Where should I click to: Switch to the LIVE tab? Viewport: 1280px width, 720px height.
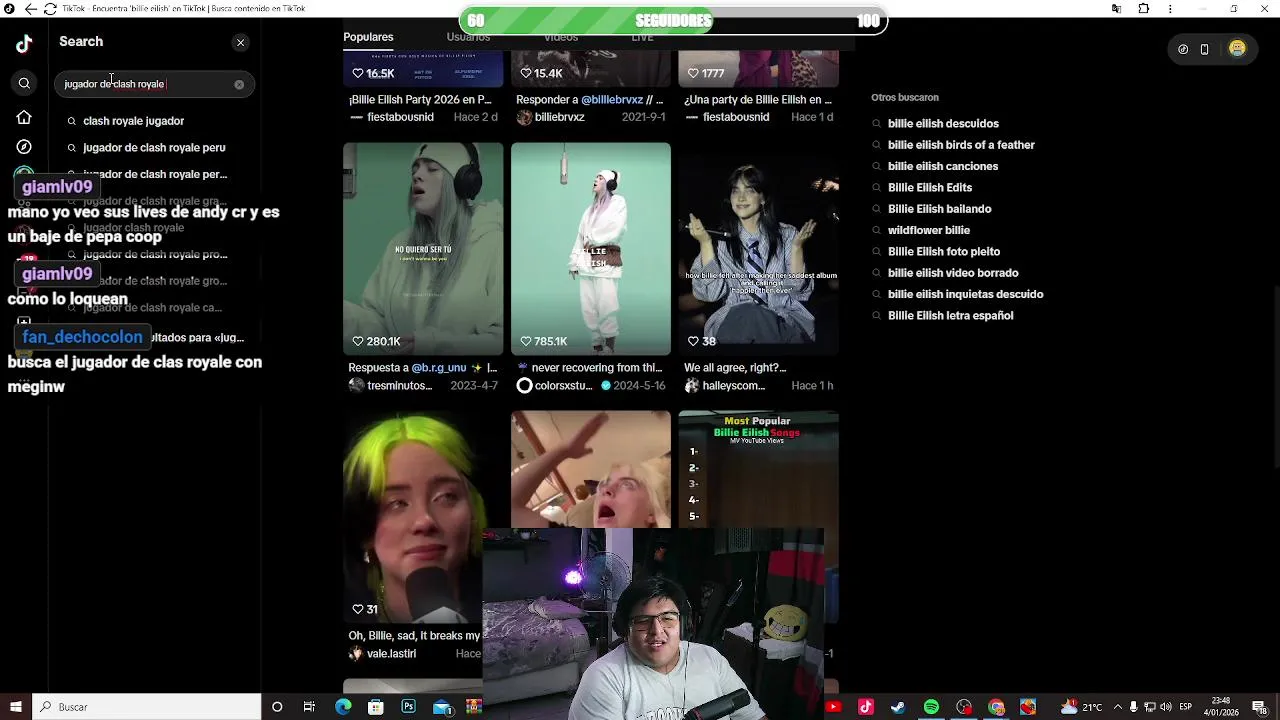click(642, 37)
